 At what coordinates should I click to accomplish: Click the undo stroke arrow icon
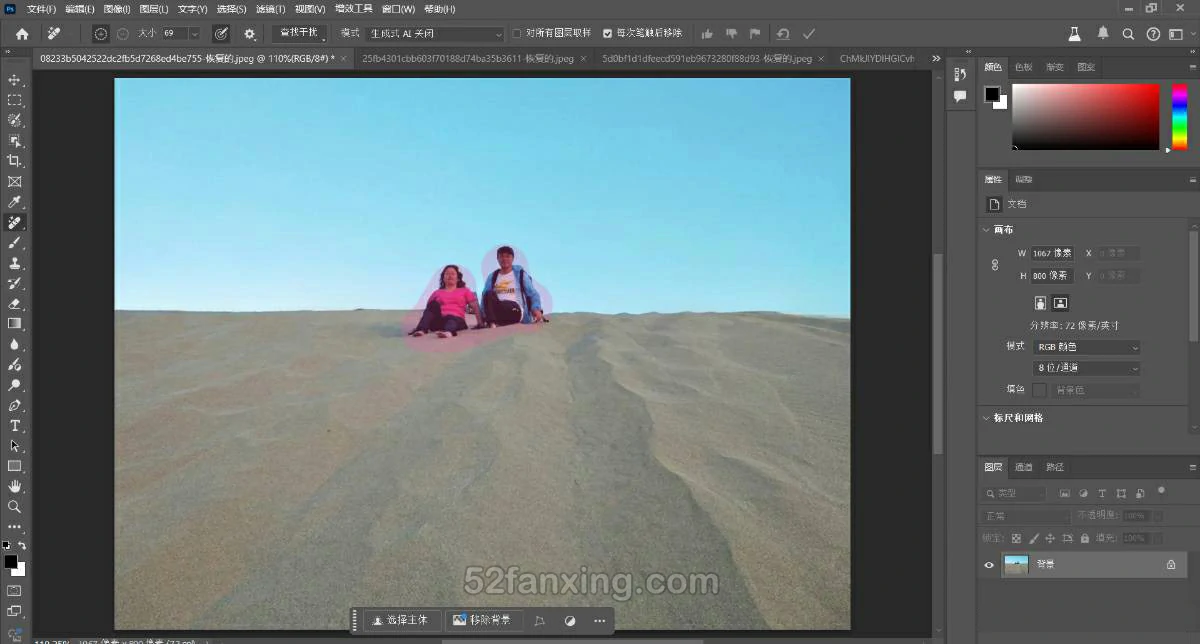coord(783,34)
